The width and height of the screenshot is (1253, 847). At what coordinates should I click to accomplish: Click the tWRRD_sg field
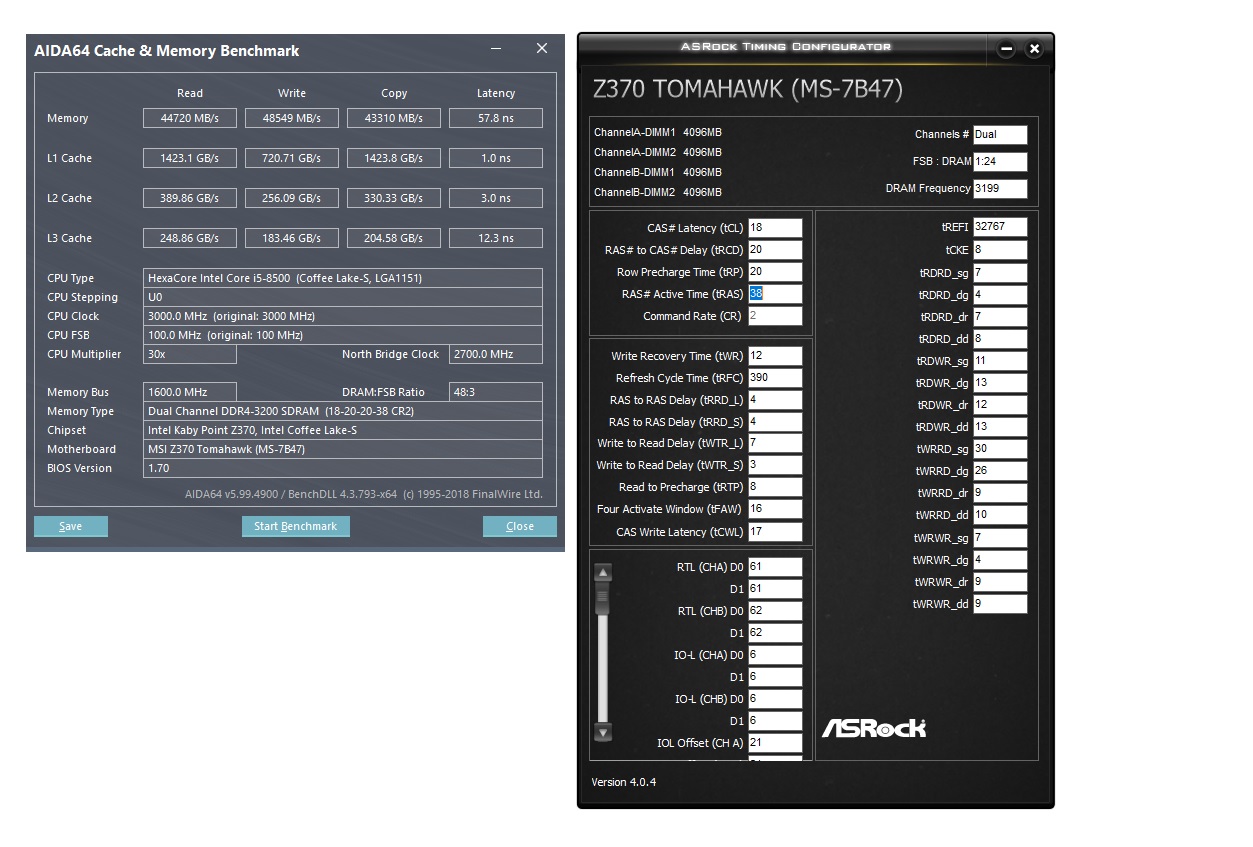[1000, 449]
